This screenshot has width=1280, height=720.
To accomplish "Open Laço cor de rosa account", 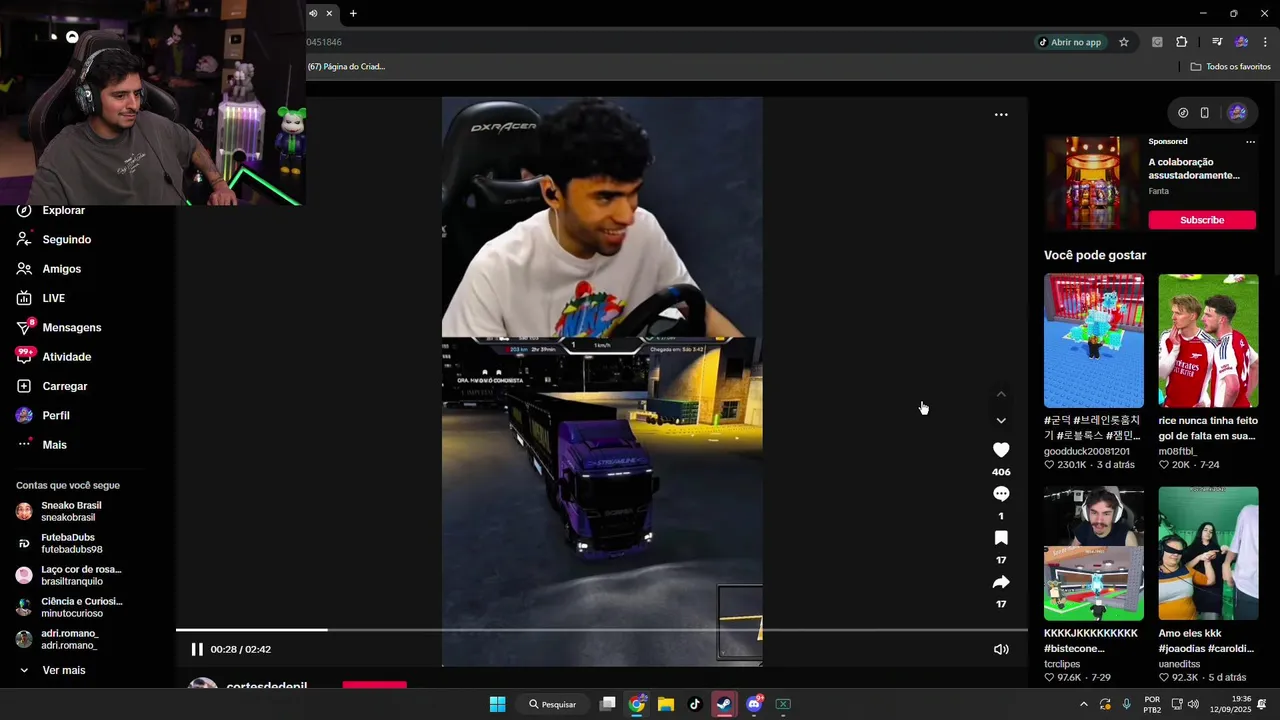I will pyautogui.click(x=70, y=575).
